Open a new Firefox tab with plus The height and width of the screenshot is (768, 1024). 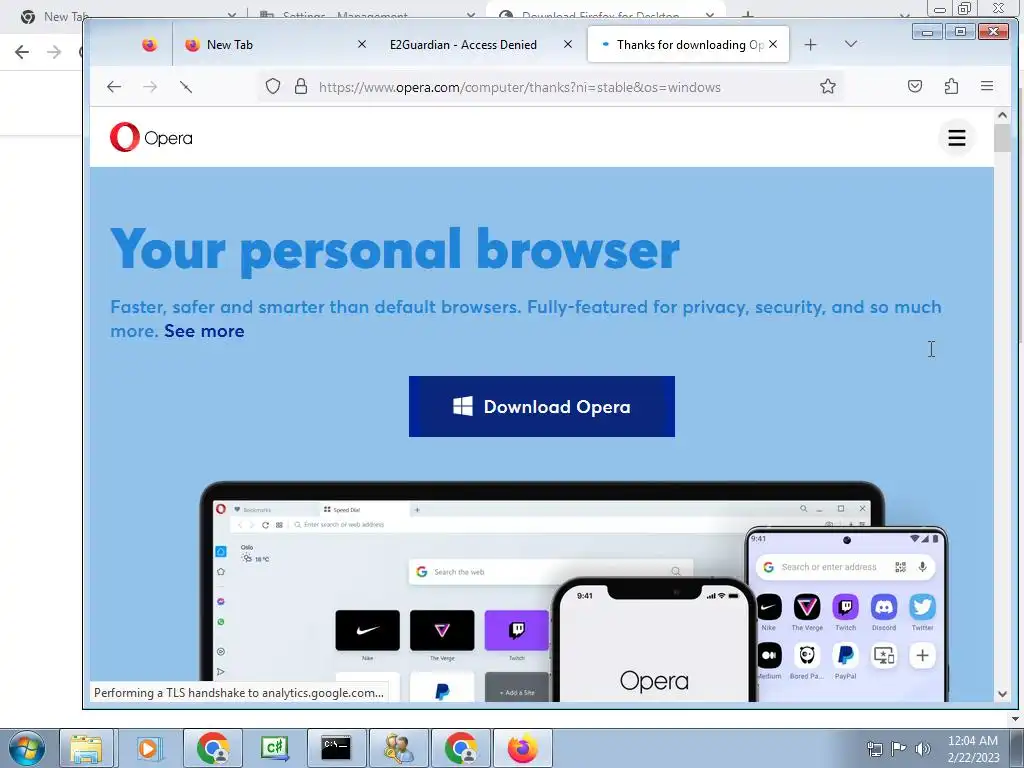810,44
